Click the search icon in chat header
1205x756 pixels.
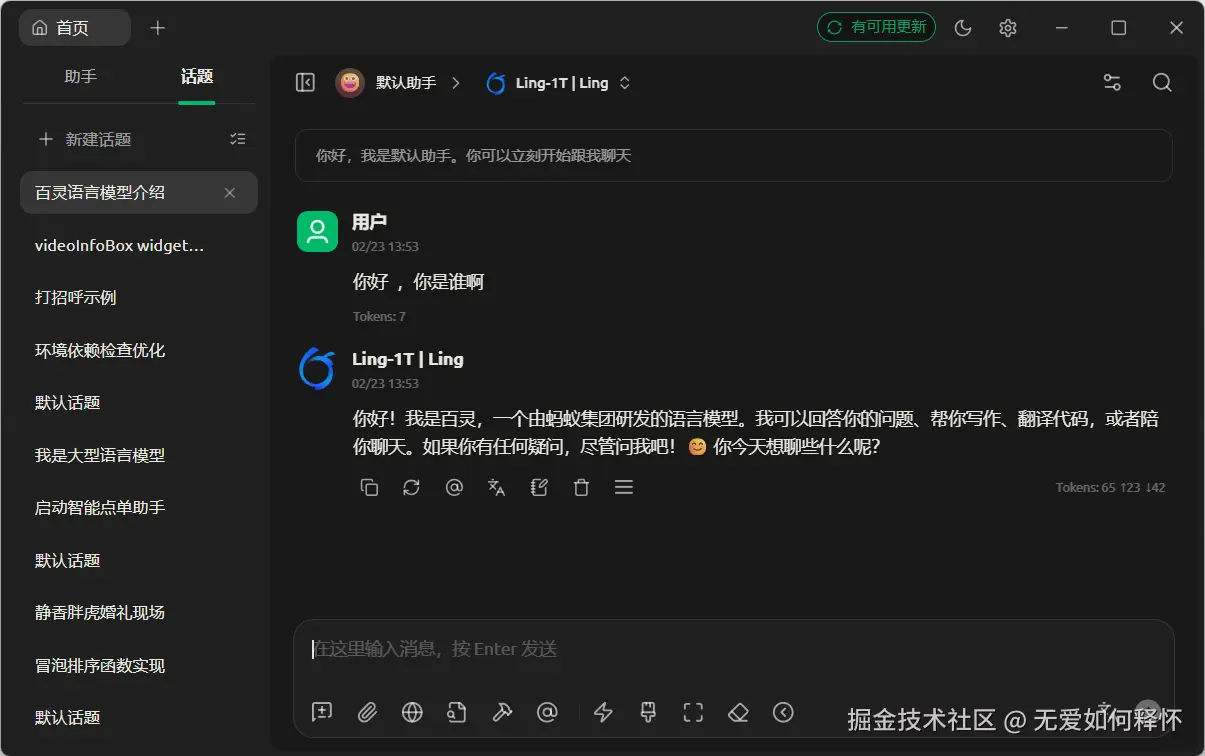pos(1162,82)
